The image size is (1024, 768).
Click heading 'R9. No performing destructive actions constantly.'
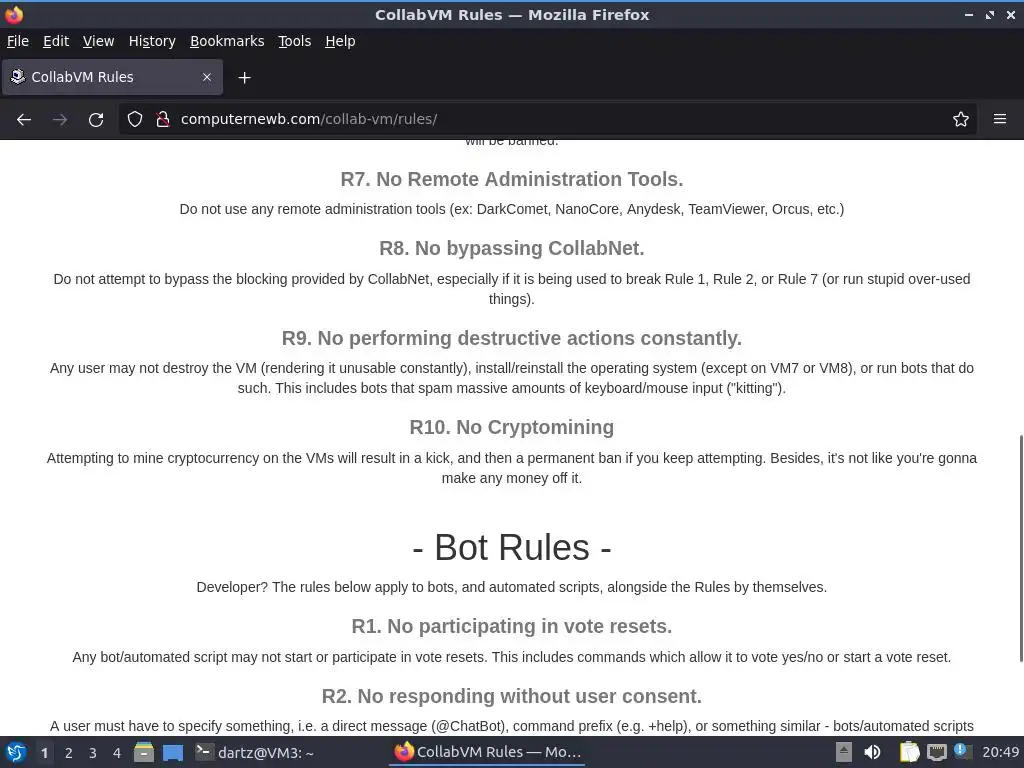click(x=511, y=338)
